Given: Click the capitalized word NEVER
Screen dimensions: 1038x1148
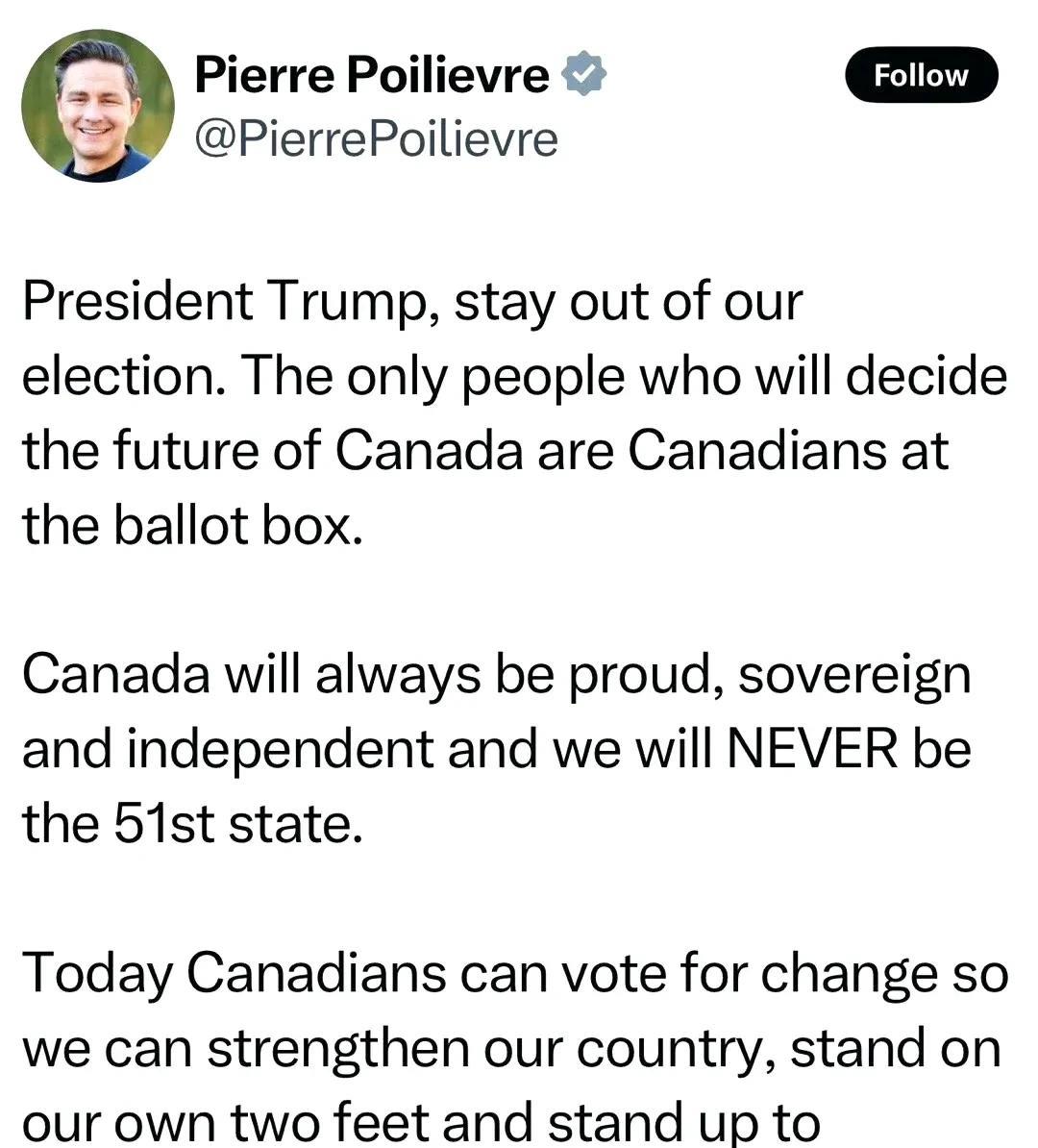Looking at the screenshot, I should [x=812, y=749].
